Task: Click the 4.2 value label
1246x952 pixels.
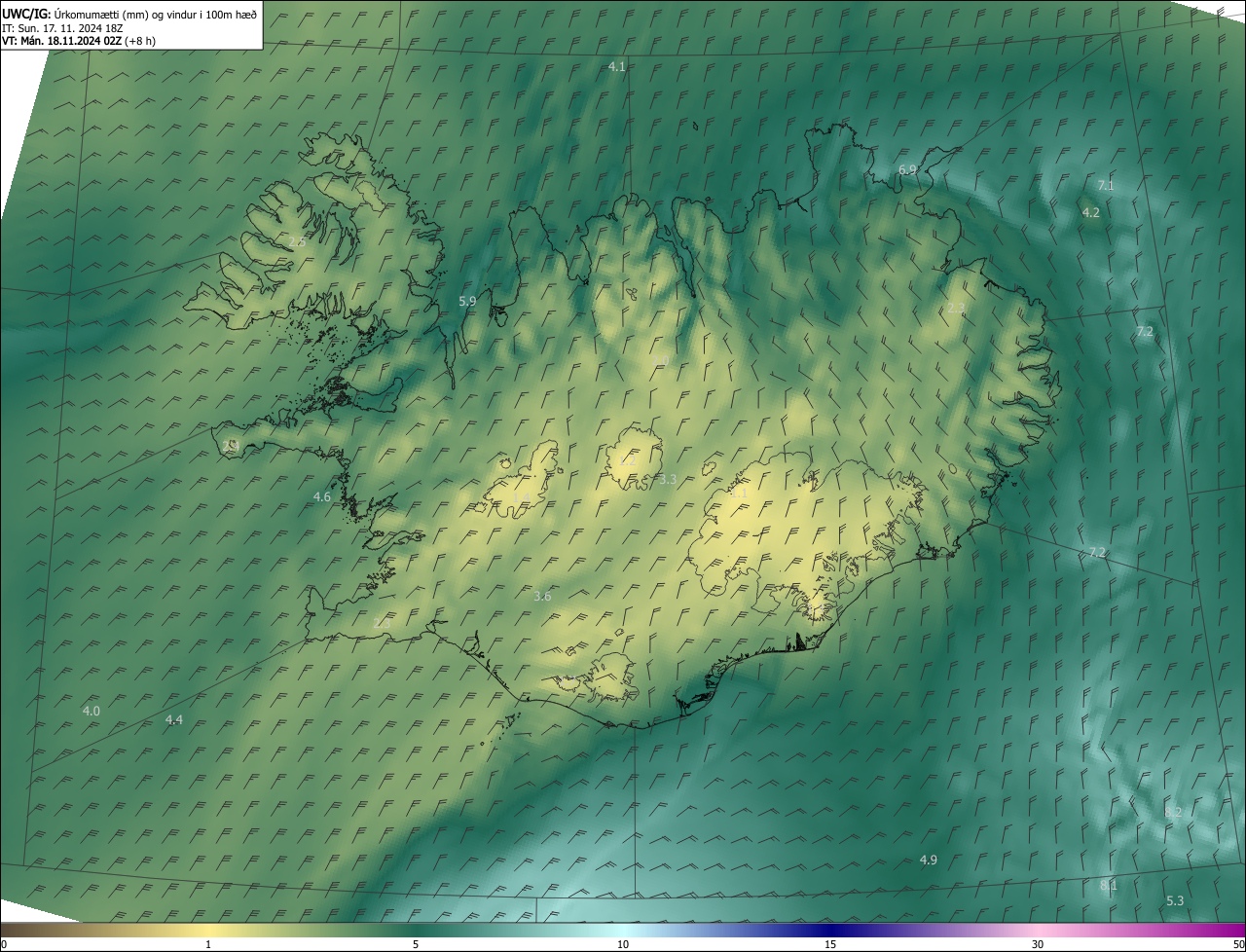Action: pyautogui.click(x=1091, y=212)
